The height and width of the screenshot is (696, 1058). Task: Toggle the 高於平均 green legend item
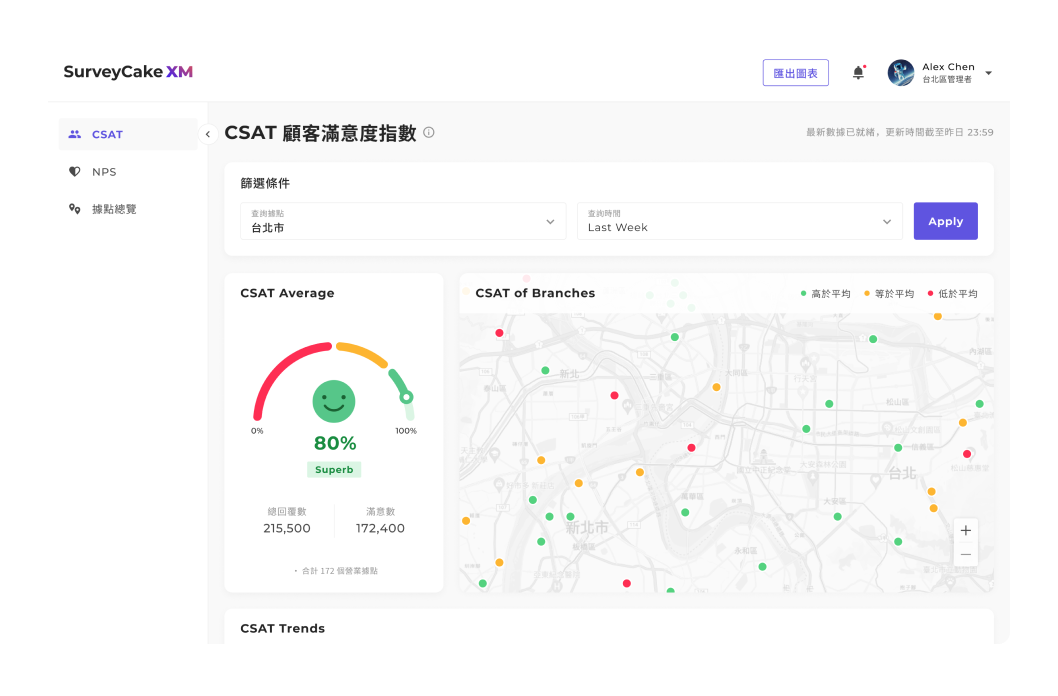click(x=825, y=294)
